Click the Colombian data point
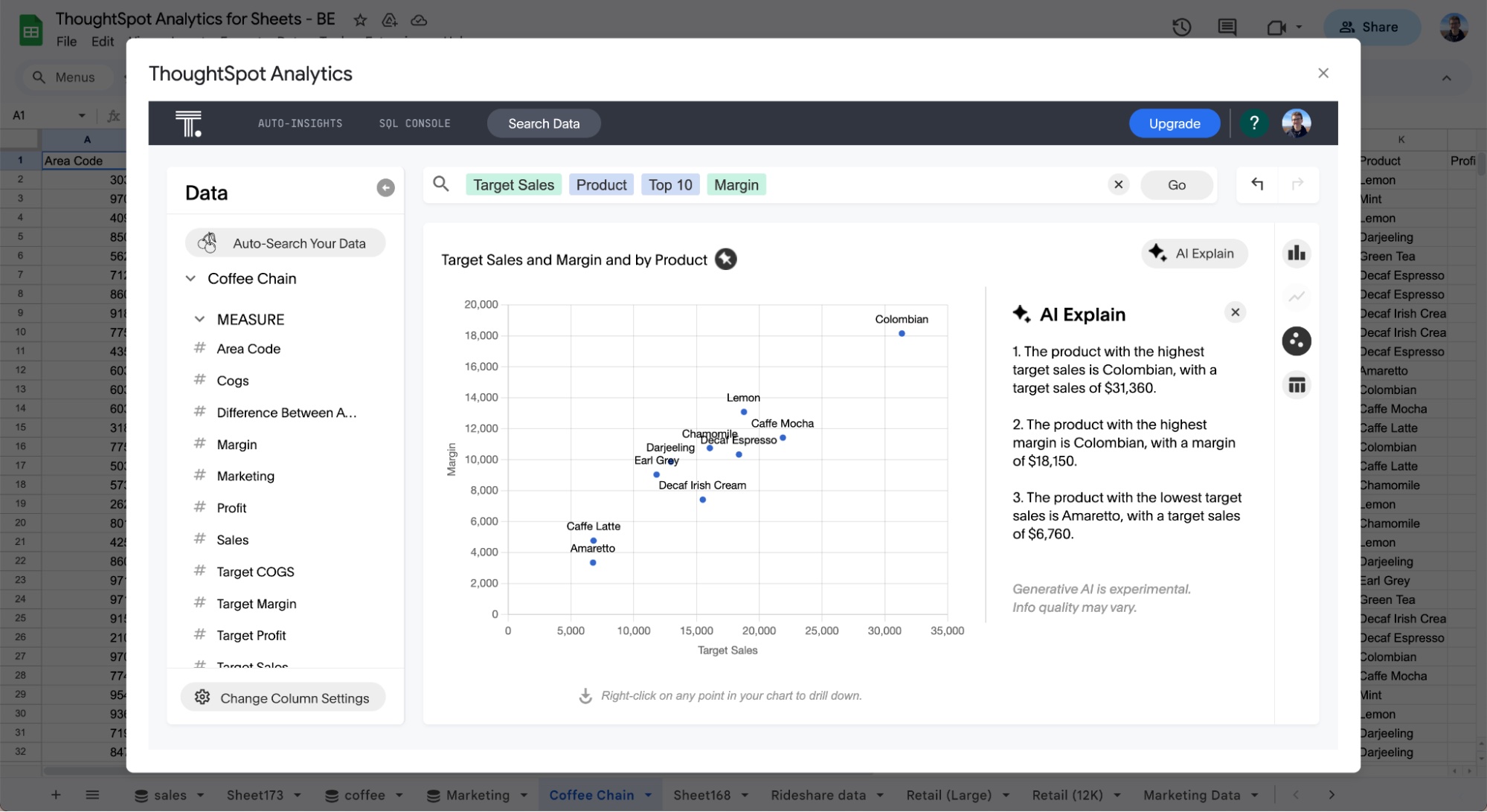The image size is (1487, 812). pyautogui.click(x=902, y=334)
